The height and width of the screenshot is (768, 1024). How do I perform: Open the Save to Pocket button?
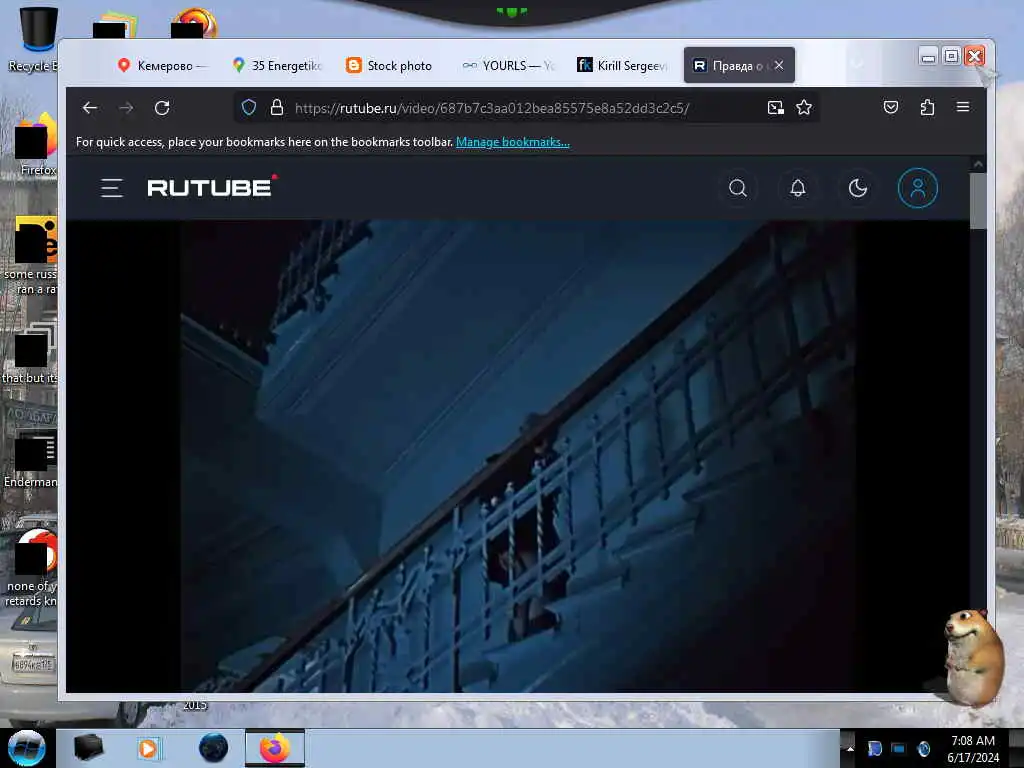pyautogui.click(x=891, y=107)
